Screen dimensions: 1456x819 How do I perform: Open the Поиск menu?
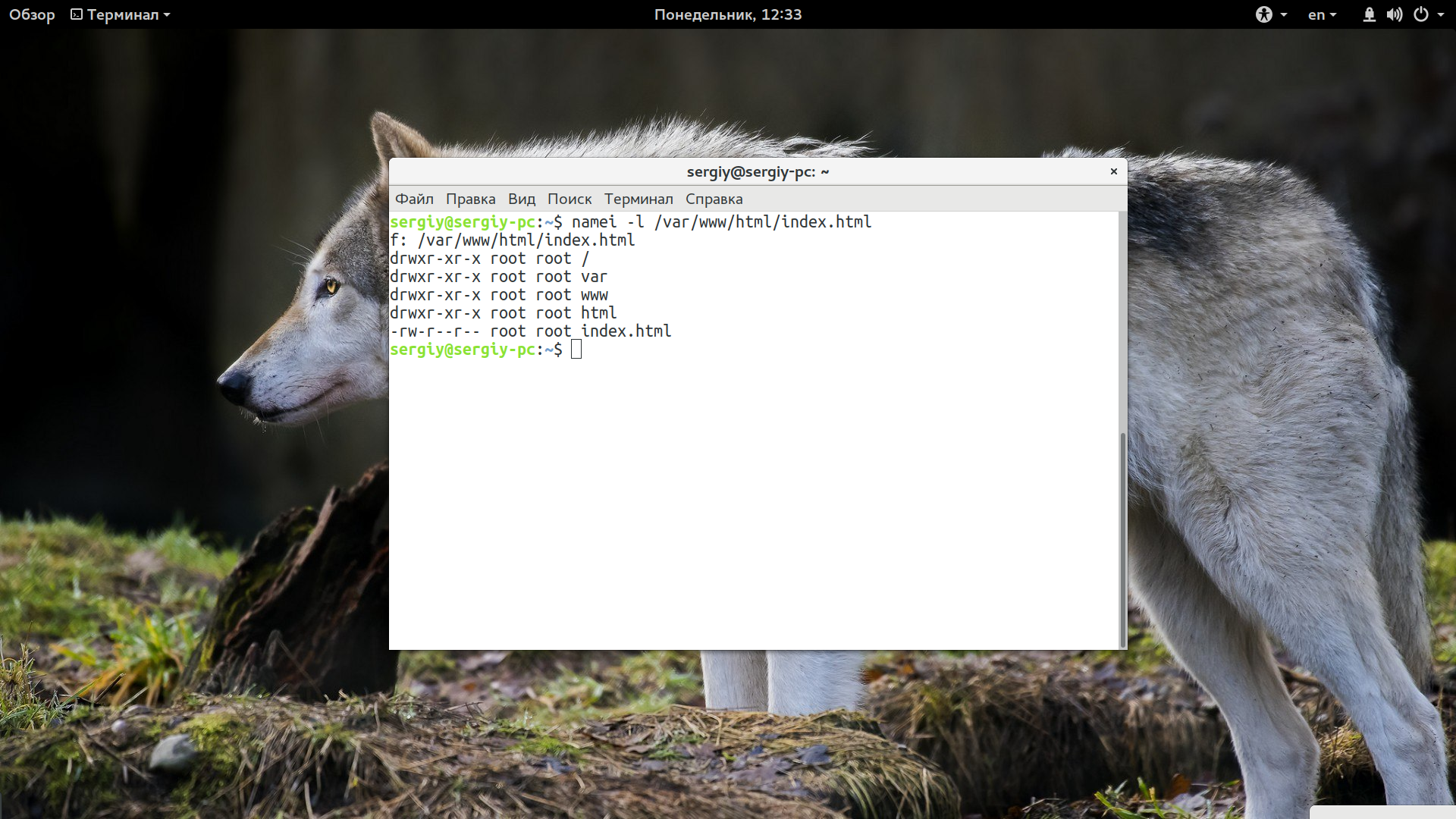coord(569,199)
